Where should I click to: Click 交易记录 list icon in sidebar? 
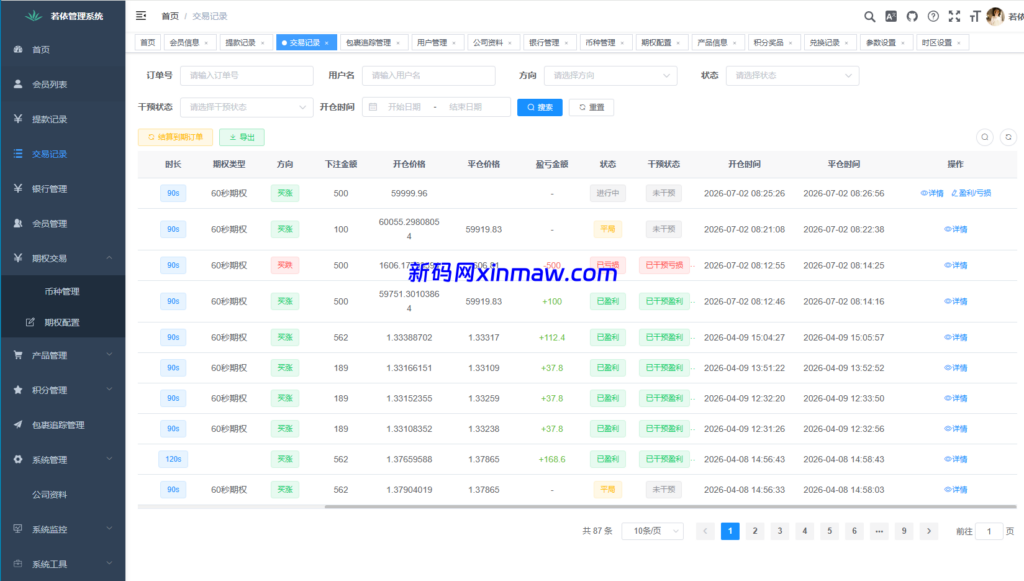(18, 154)
